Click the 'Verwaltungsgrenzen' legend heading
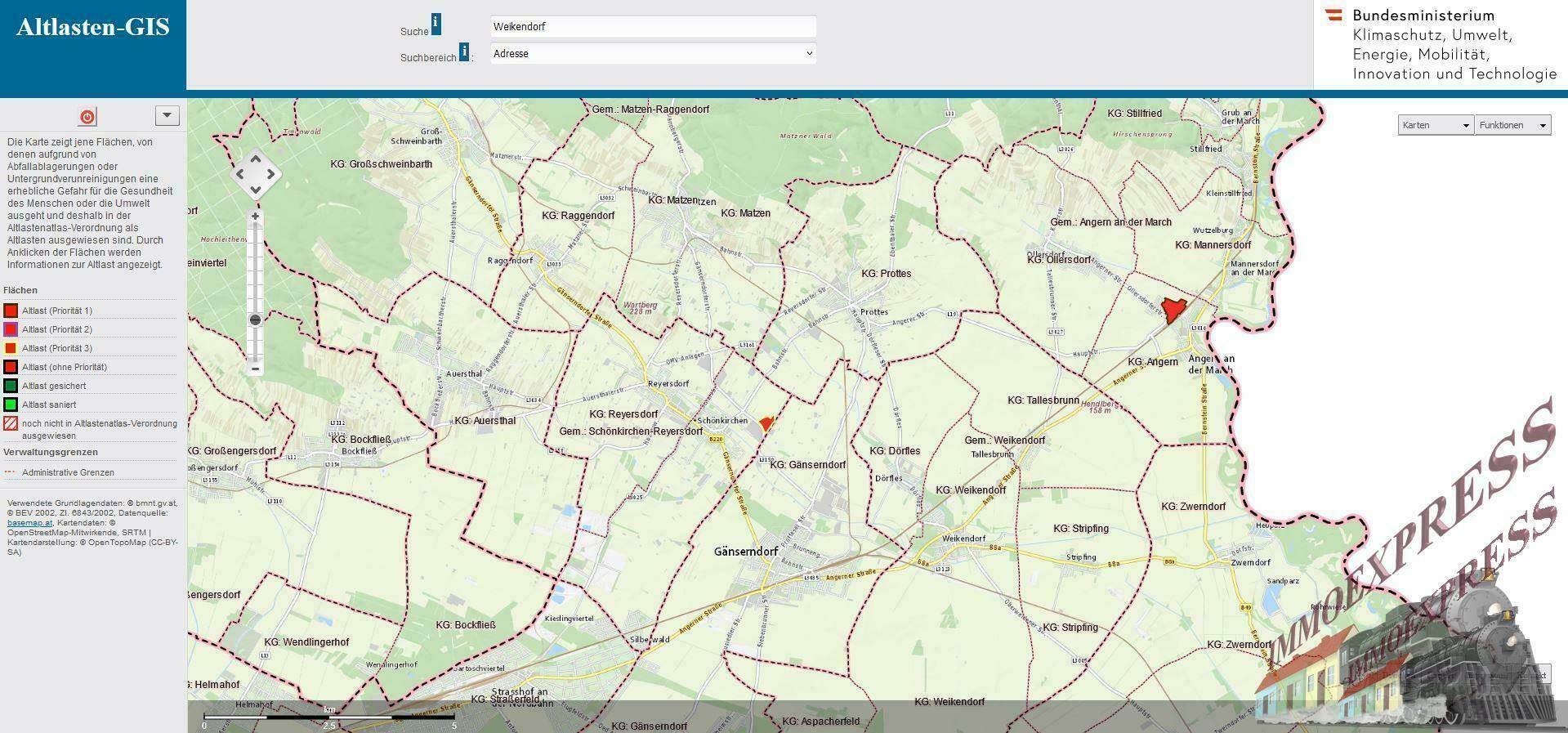This screenshot has width=1568, height=733. (51, 452)
